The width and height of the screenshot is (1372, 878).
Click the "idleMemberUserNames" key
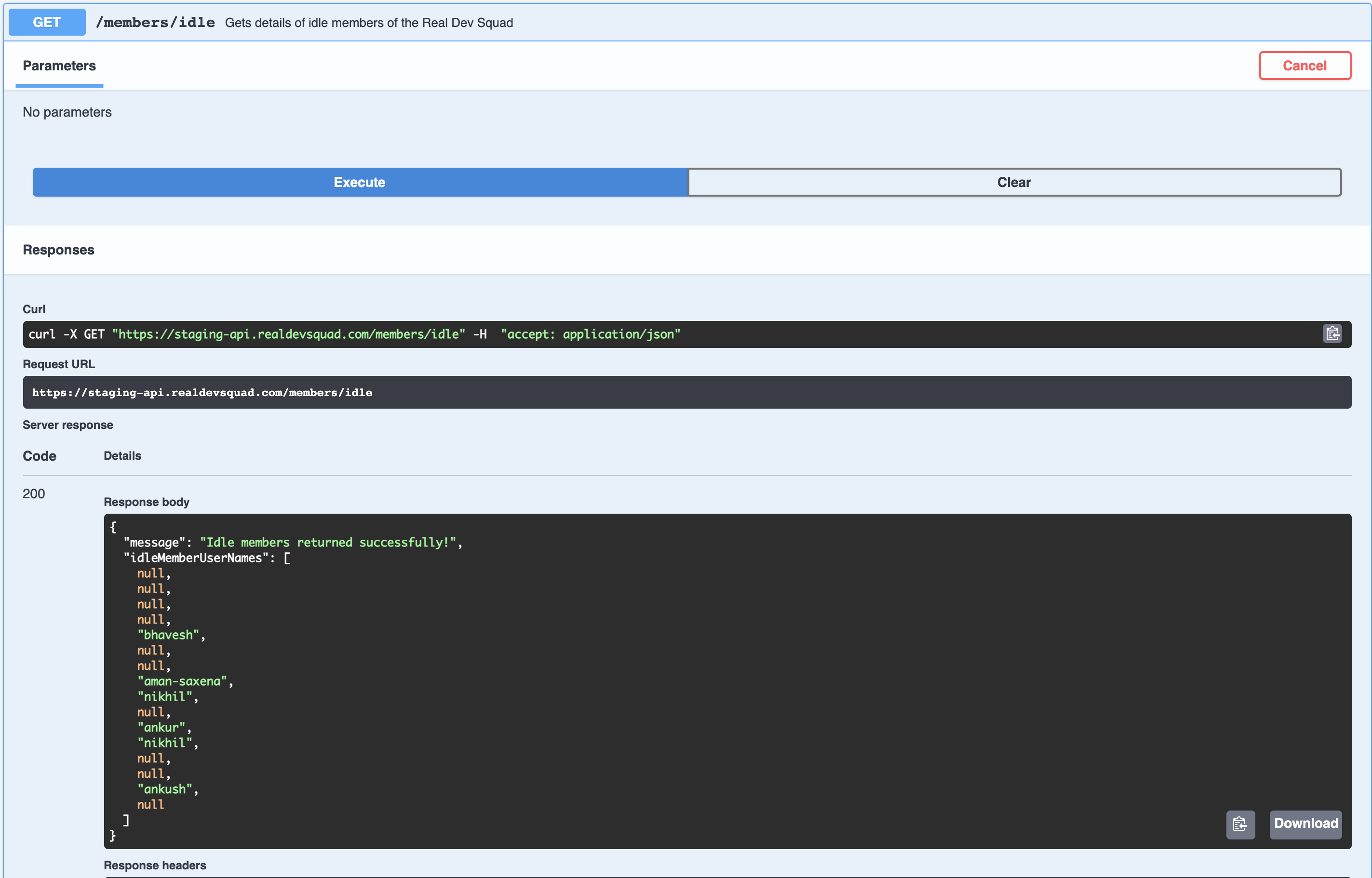pos(196,558)
